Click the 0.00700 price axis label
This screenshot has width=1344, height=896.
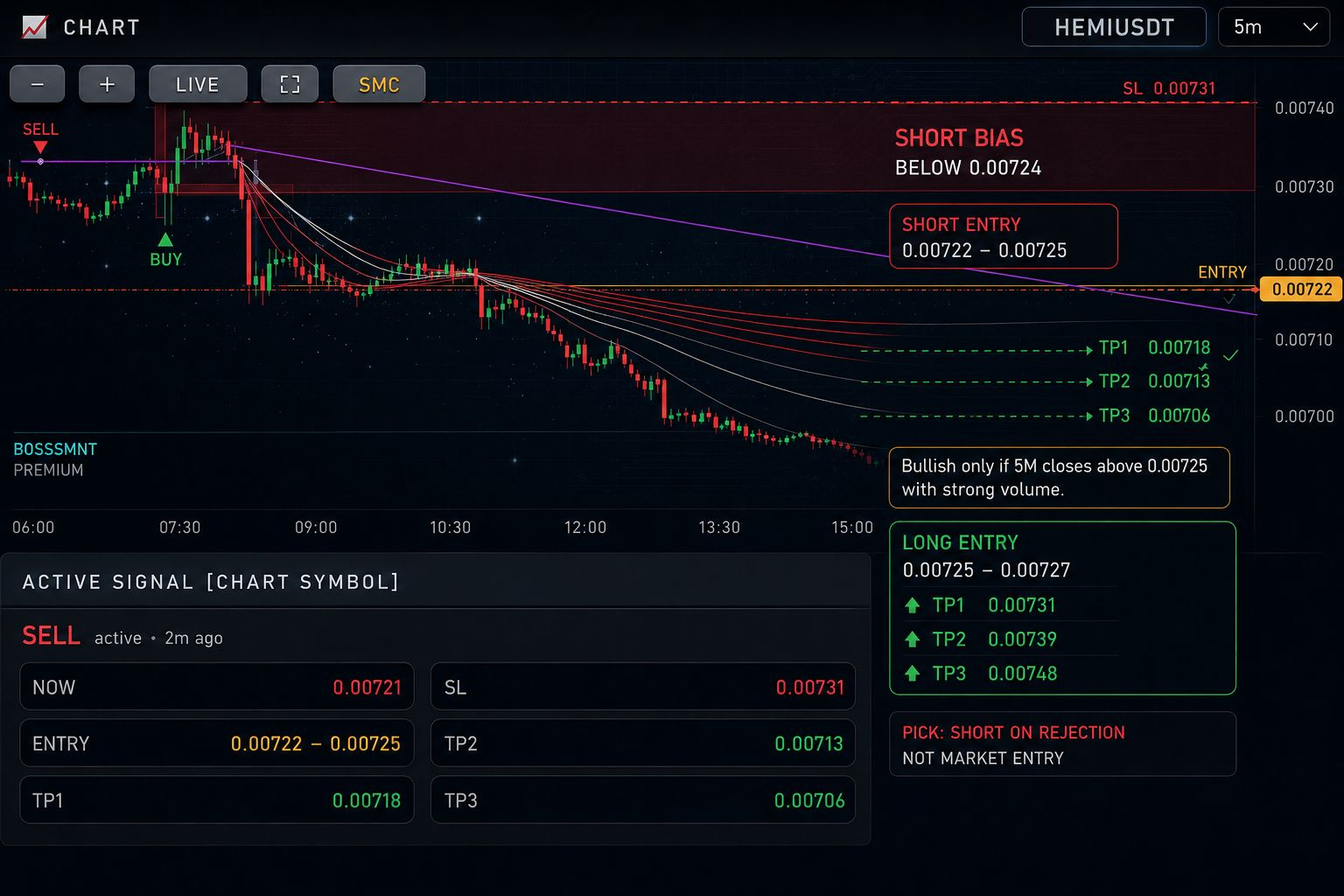[1304, 416]
